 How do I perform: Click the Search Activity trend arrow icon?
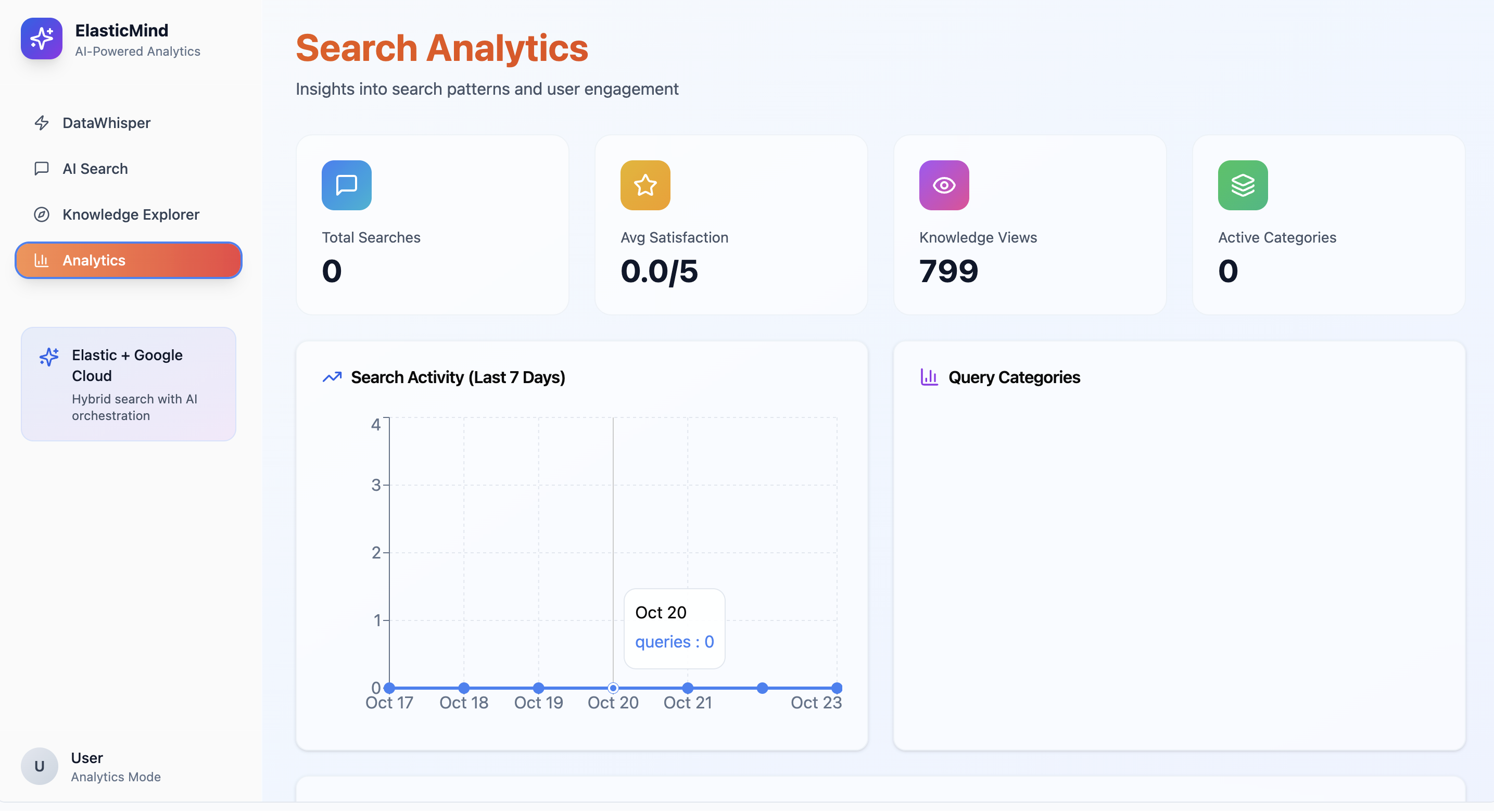point(332,377)
